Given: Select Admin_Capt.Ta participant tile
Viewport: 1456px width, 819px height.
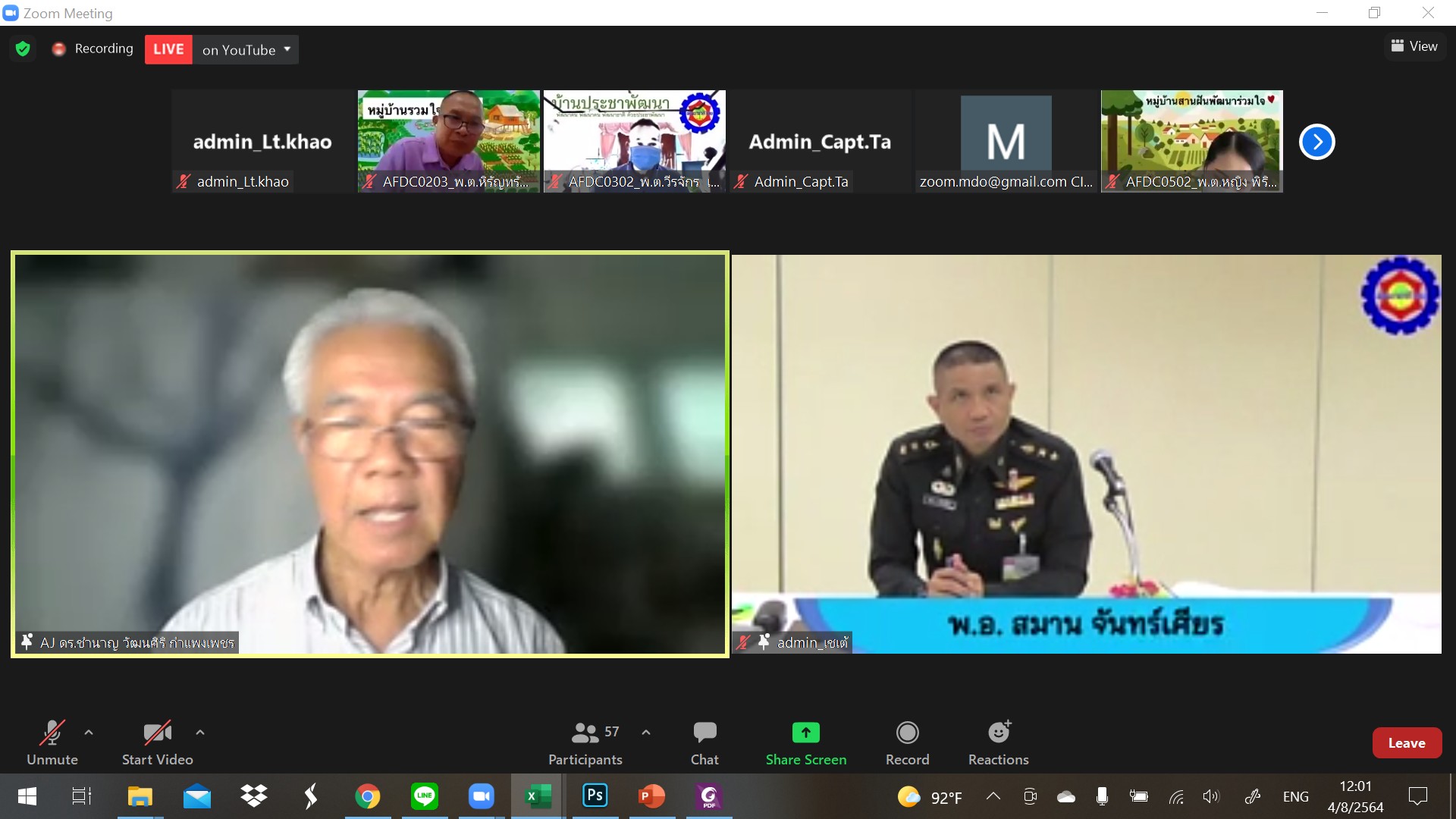Looking at the screenshot, I should [x=821, y=141].
